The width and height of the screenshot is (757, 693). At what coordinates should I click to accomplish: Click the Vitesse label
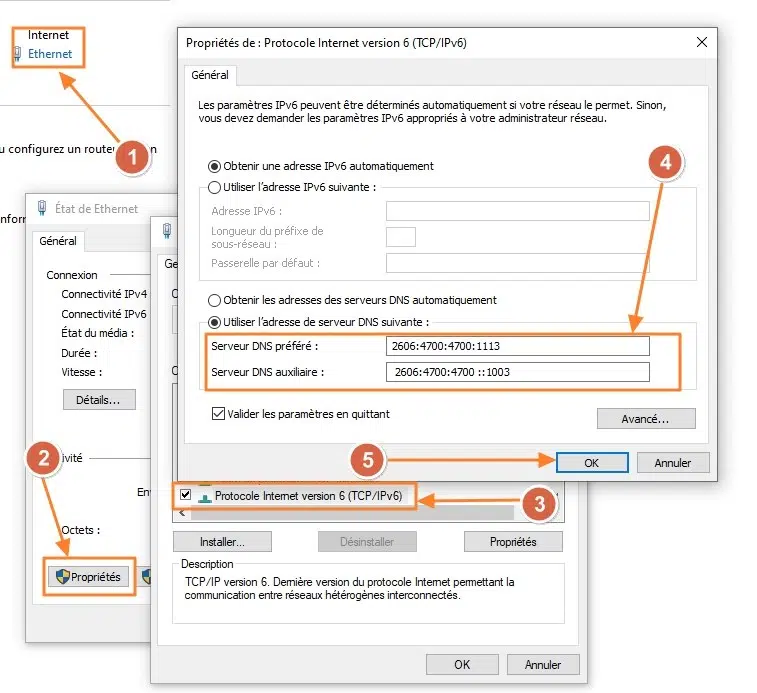82,372
